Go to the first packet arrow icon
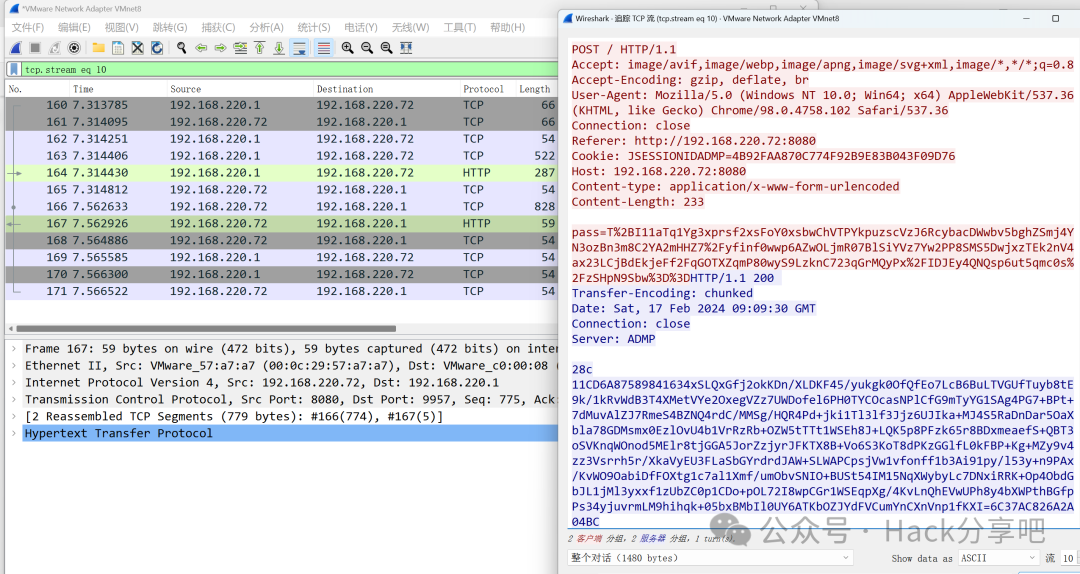Image resolution: width=1080 pixels, height=574 pixels. point(260,48)
